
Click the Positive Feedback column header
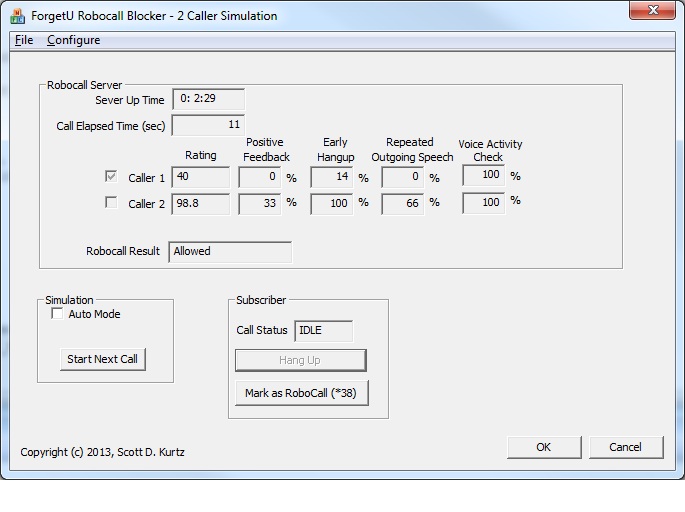tap(266, 149)
